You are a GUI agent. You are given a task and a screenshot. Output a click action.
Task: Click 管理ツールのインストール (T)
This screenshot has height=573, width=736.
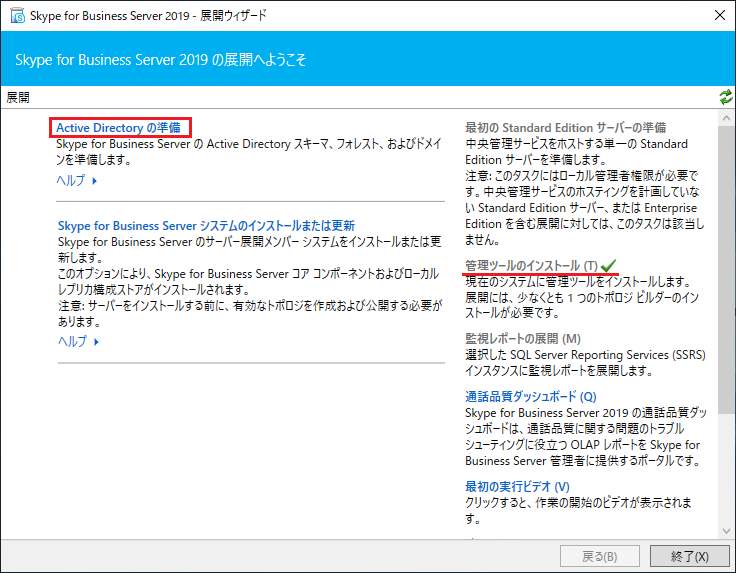[531, 266]
